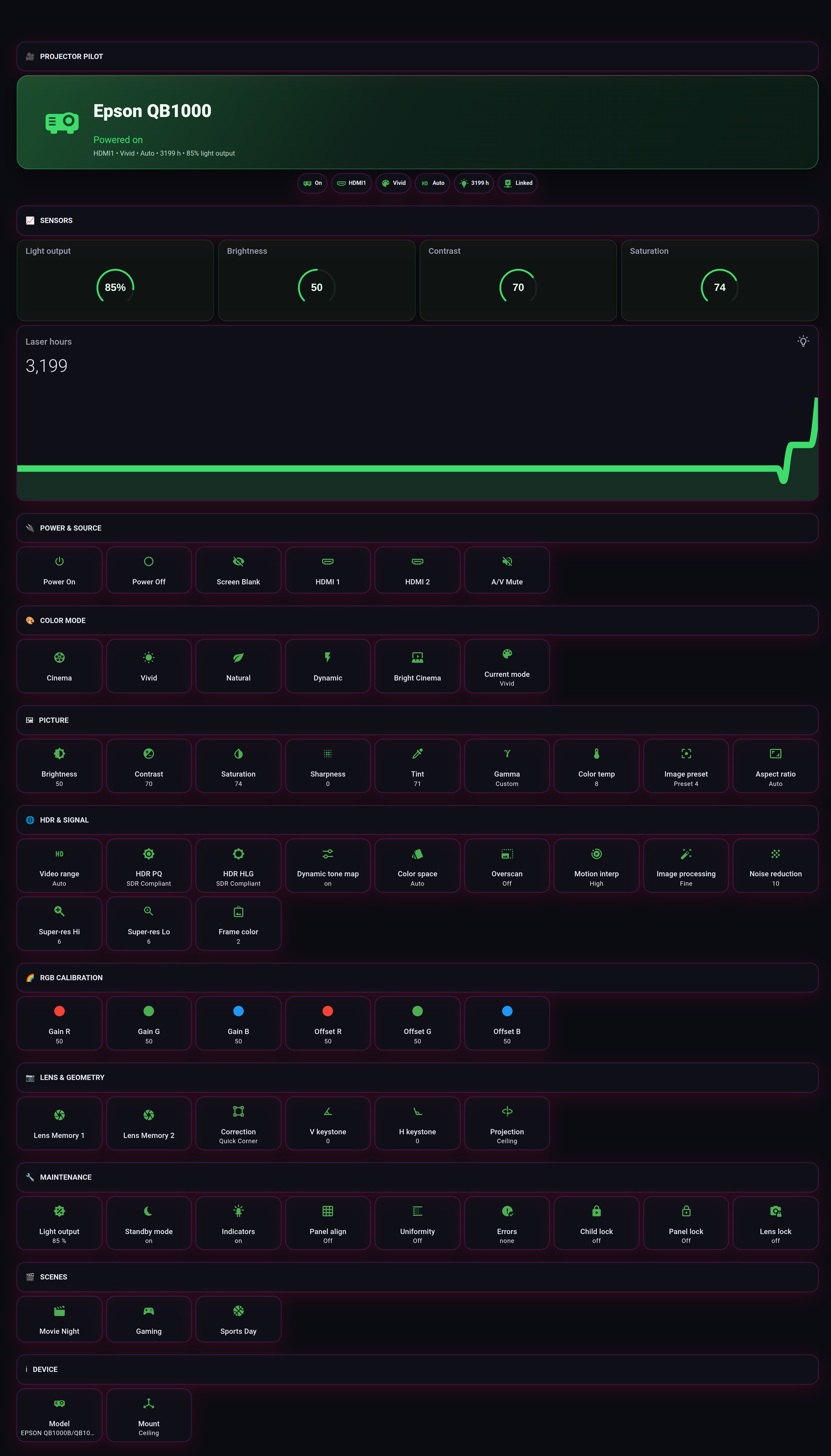Open Motion interp High selector
Image resolution: width=831 pixels, height=1456 pixels.
click(596, 866)
